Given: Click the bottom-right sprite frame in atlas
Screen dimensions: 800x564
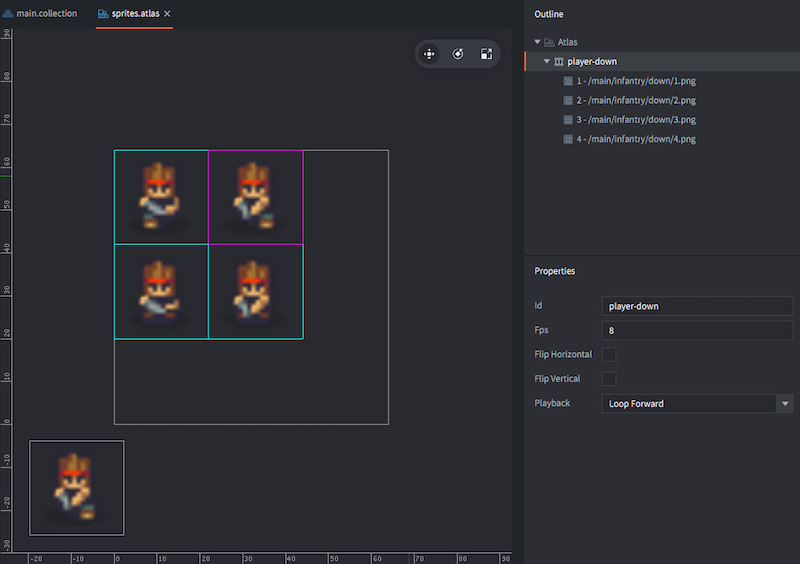Looking at the screenshot, I should (x=256, y=291).
